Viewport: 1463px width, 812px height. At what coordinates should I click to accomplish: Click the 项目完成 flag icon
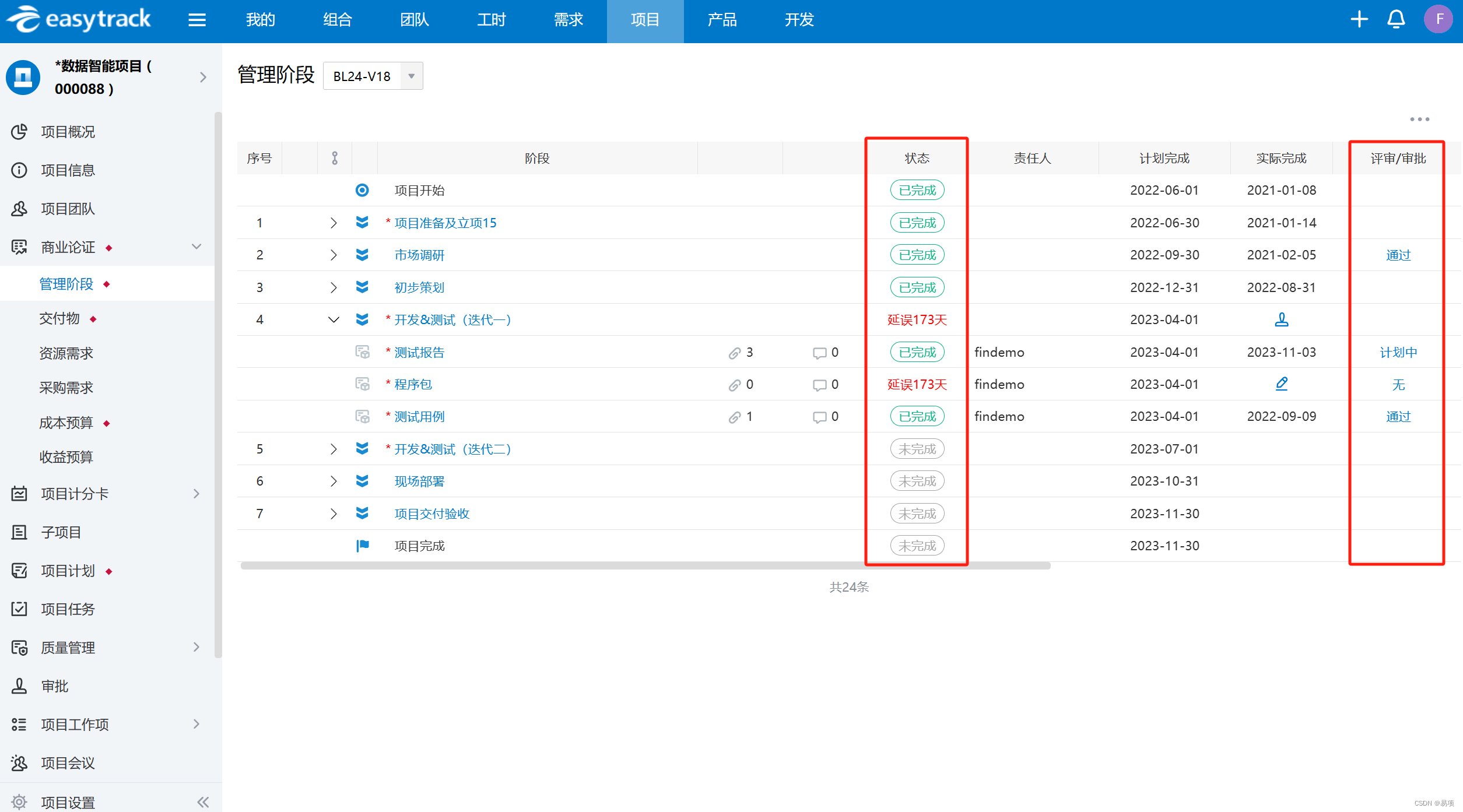[x=362, y=546]
